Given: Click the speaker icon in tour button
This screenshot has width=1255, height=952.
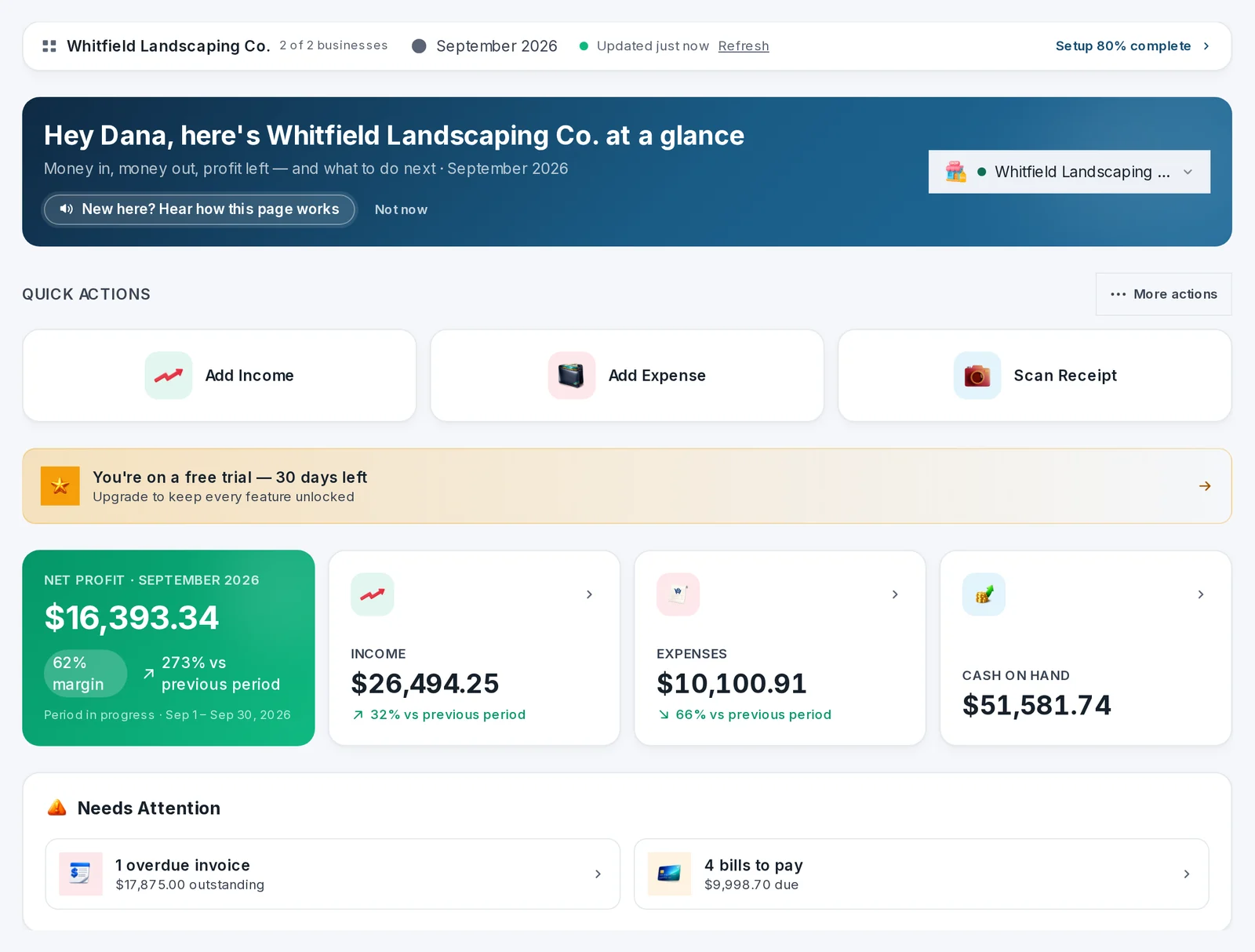Looking at the screenshot, I should 67,209.
